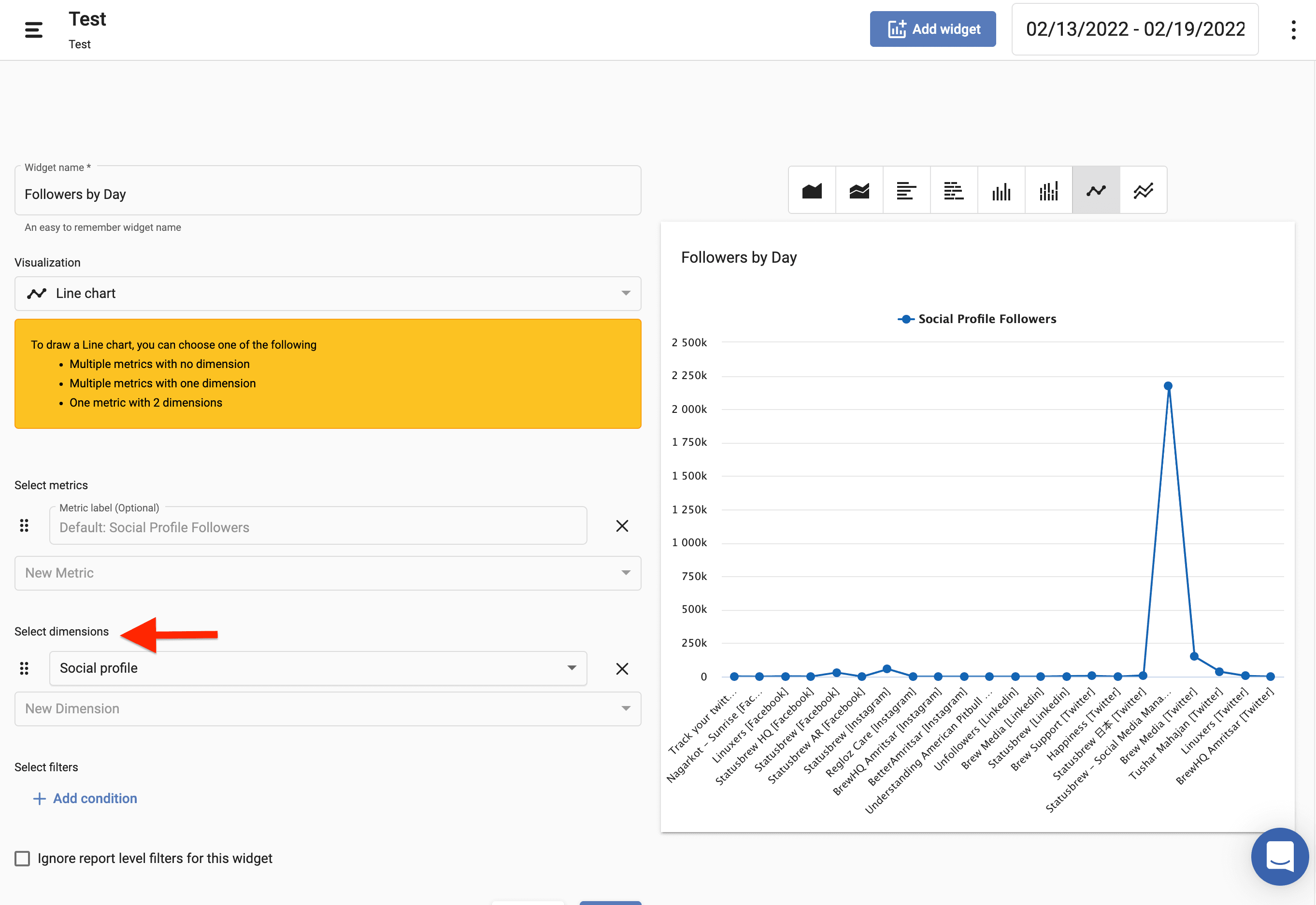Click the Add widget button
1316x905 pixels.
coord(932,29)
